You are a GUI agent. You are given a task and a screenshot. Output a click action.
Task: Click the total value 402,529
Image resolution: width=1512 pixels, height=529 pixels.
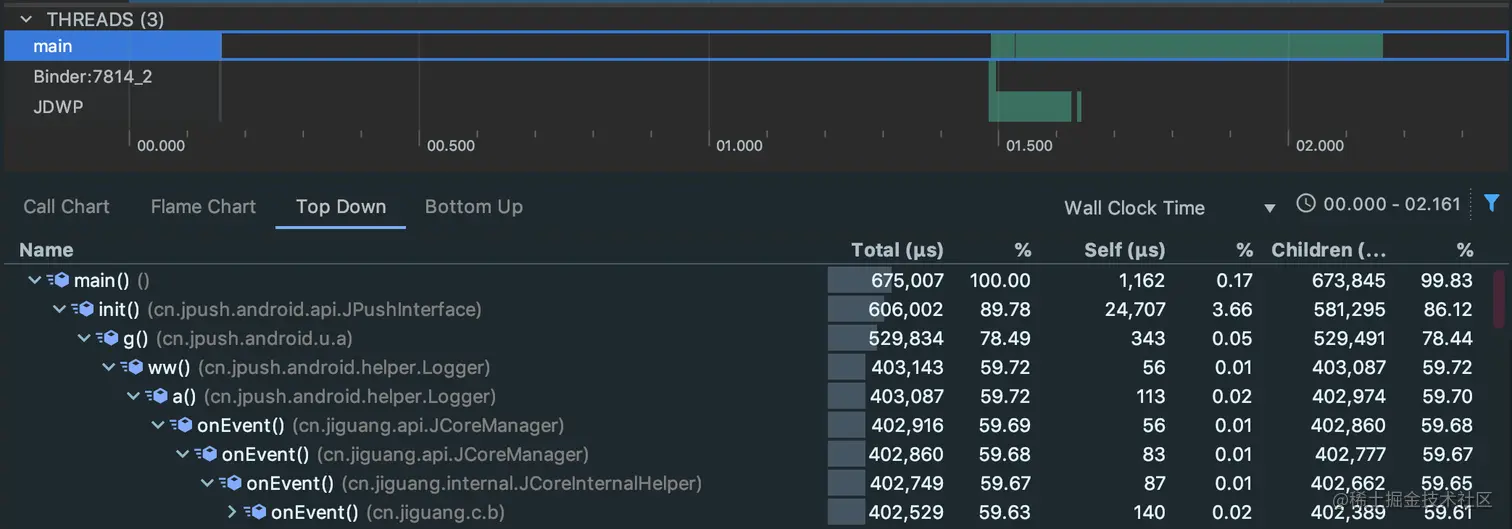click(x=907, y=513)
